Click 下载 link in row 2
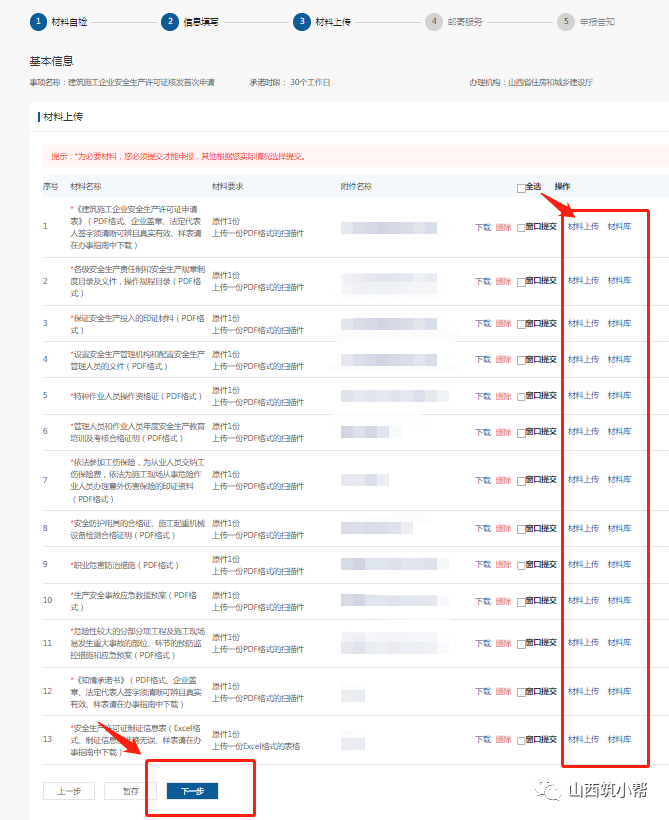Screen dimensions: 669x820 click(x=483, y=282)
